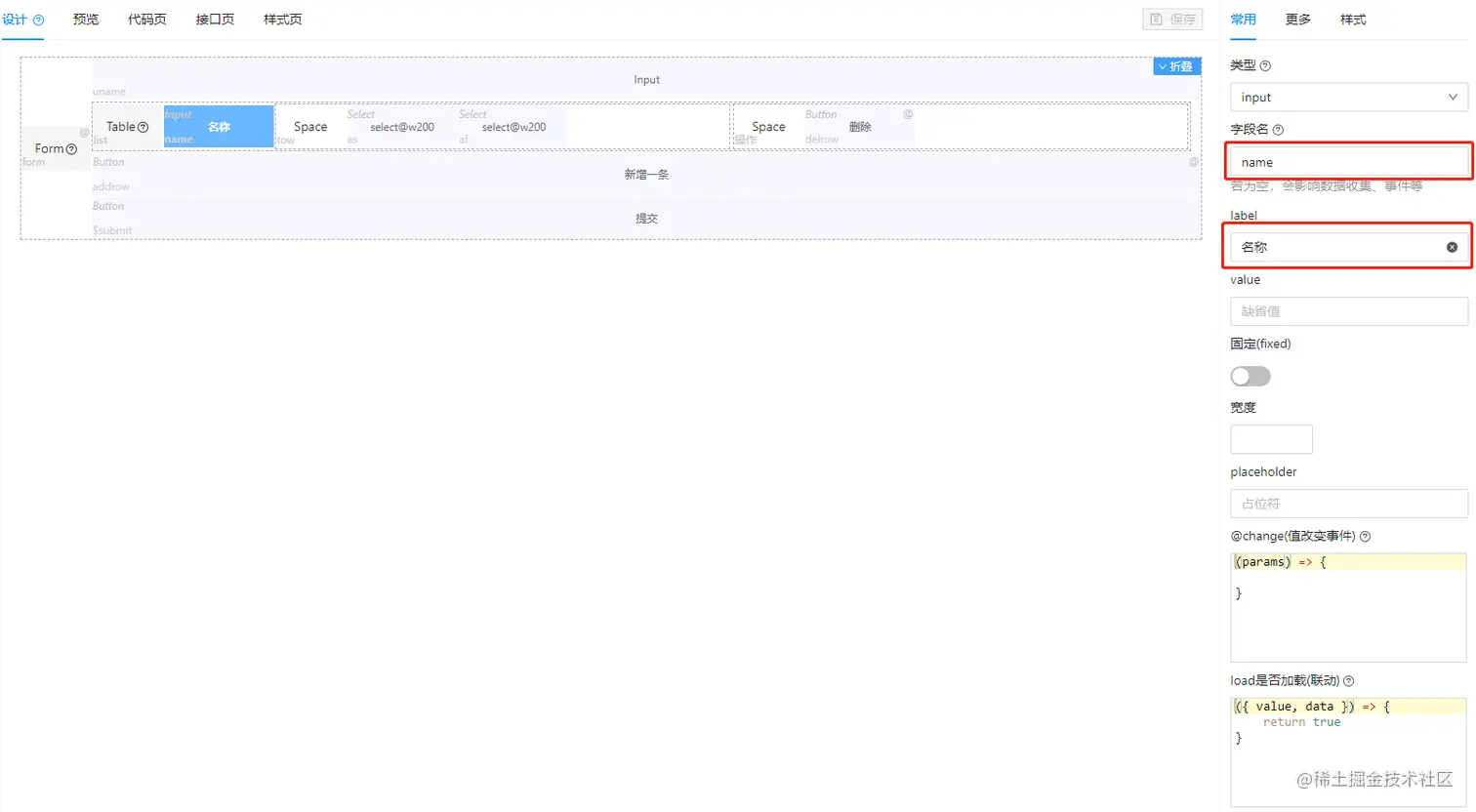
Task: Click the 保存 save button
Action: (1172, 19)
